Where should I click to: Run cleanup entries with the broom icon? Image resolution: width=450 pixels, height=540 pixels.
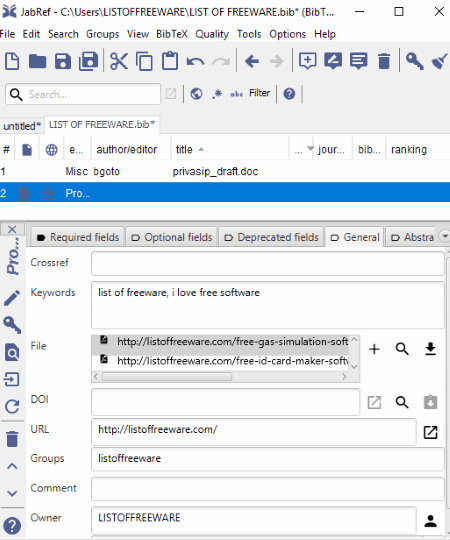click(440, 61)
